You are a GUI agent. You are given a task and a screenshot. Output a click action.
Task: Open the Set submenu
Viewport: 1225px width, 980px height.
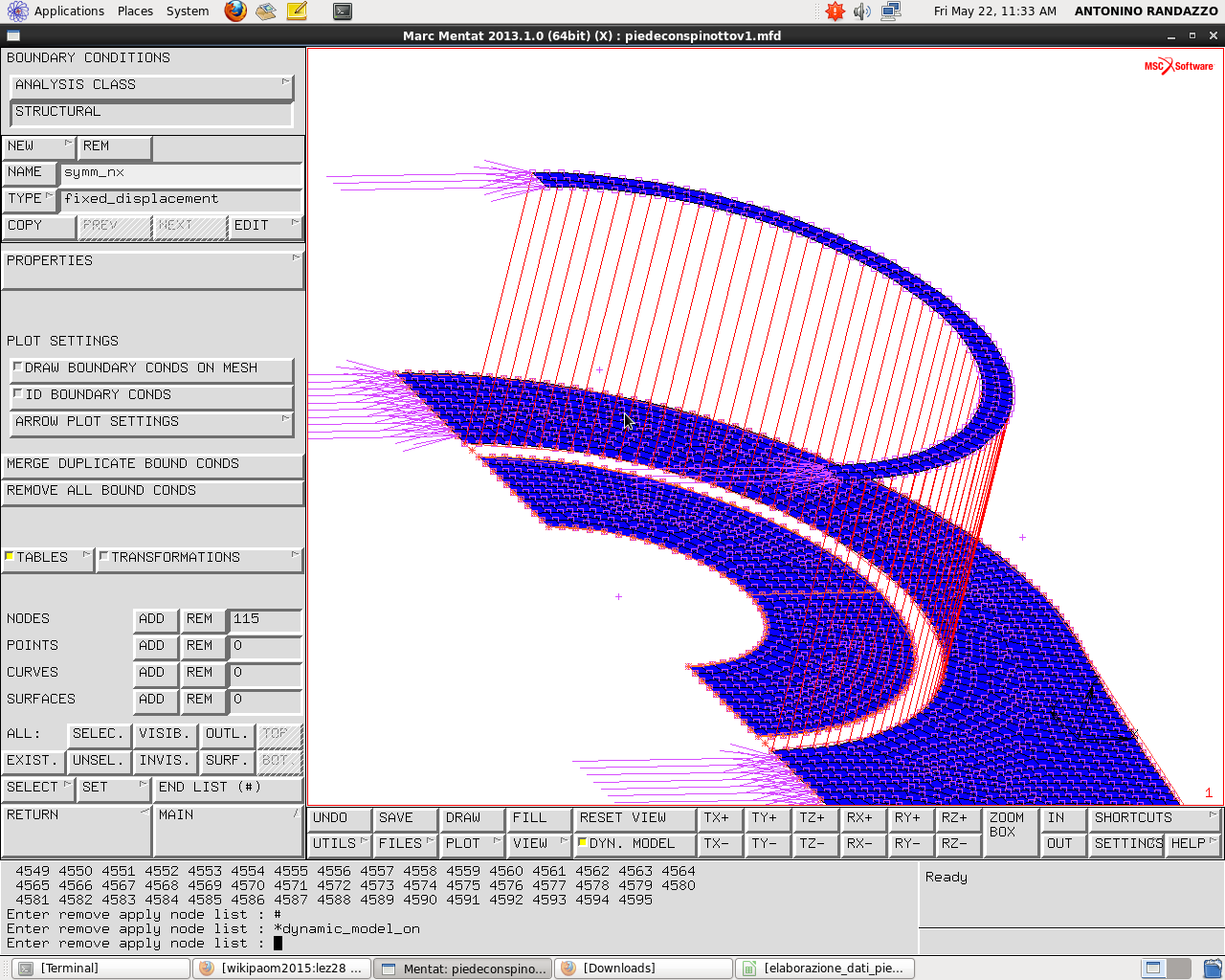click(x=114, y=788)
